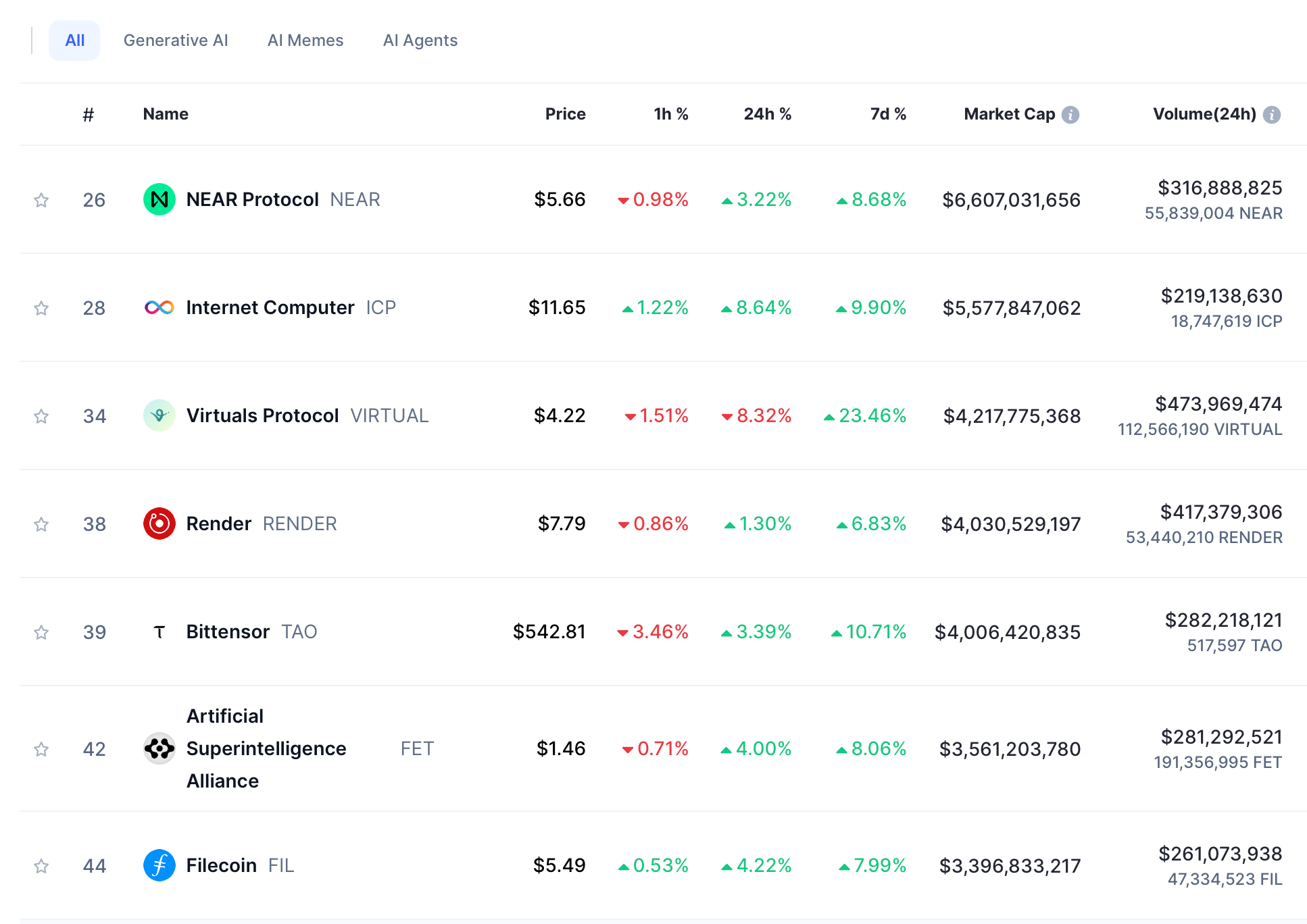This screenshot has width=1307, height=924.
Task: Click the red Render logo icon
Action: point(159,523)
